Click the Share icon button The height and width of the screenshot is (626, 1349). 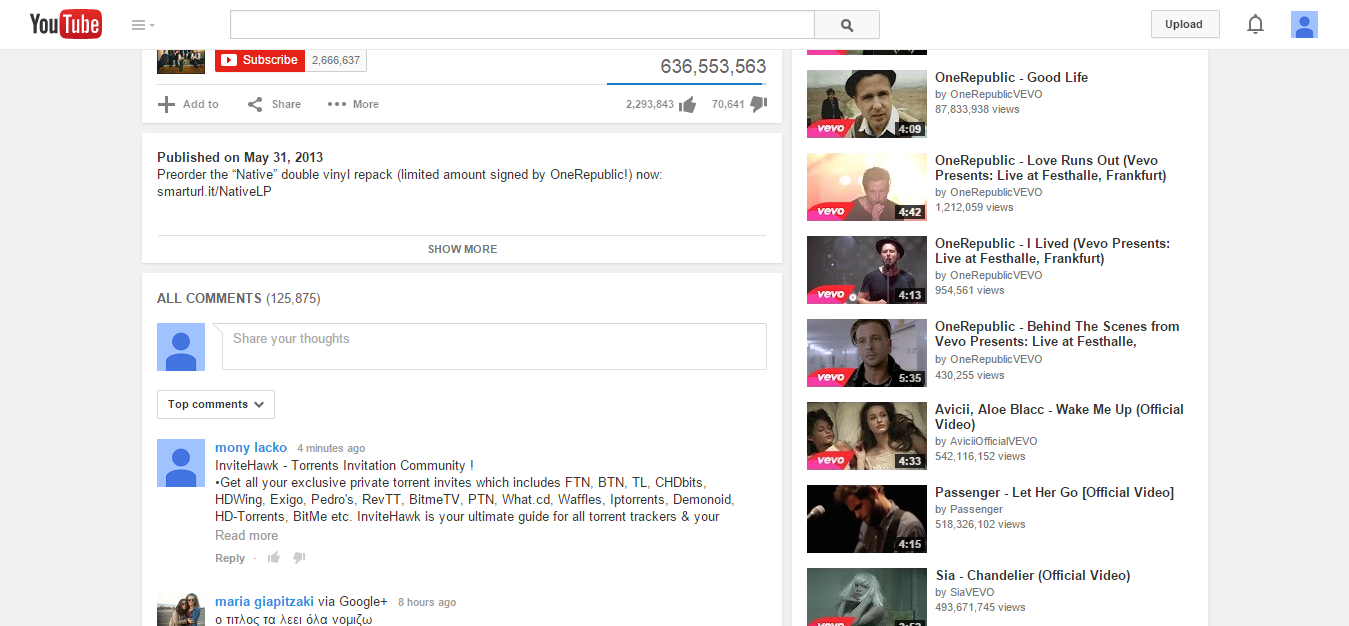pos(255,104)
